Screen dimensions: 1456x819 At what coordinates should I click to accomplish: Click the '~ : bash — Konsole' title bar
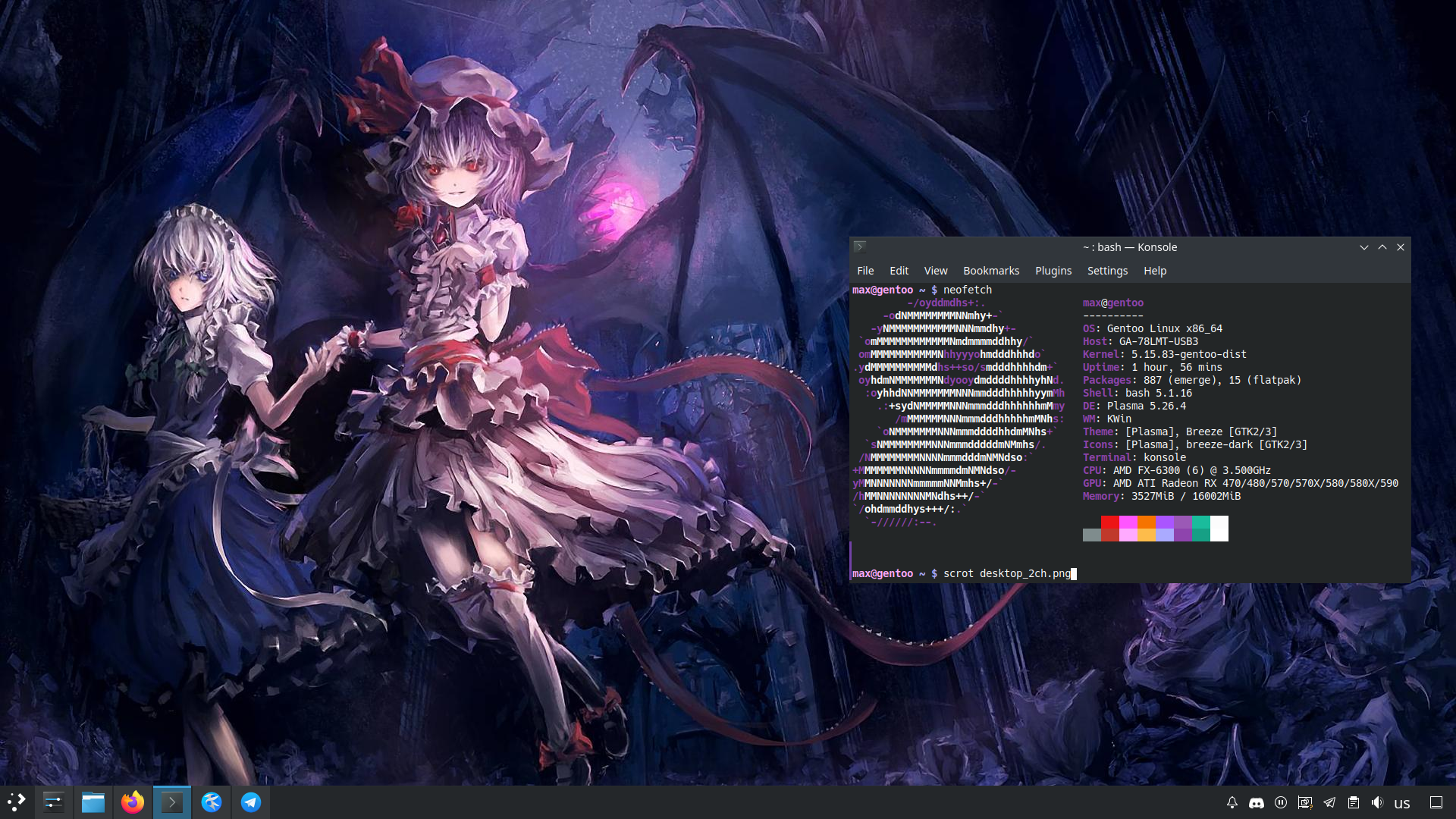[1130, 247]
